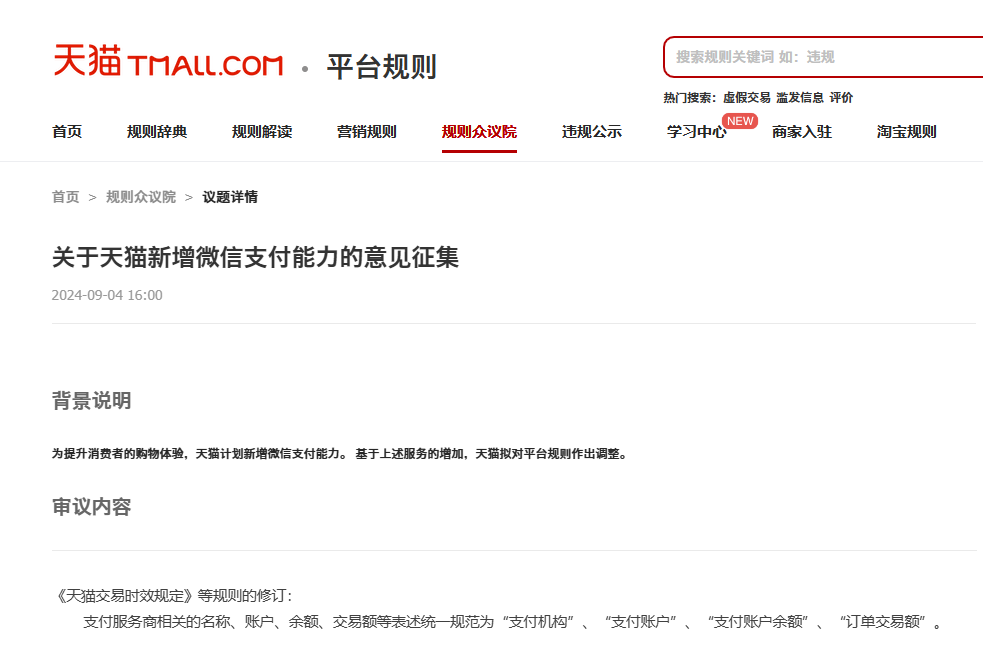Image resolution: width=983 pixels, height=669 pixels.
Task: Click hot search term 评价
Action: [x=841, y=98]
